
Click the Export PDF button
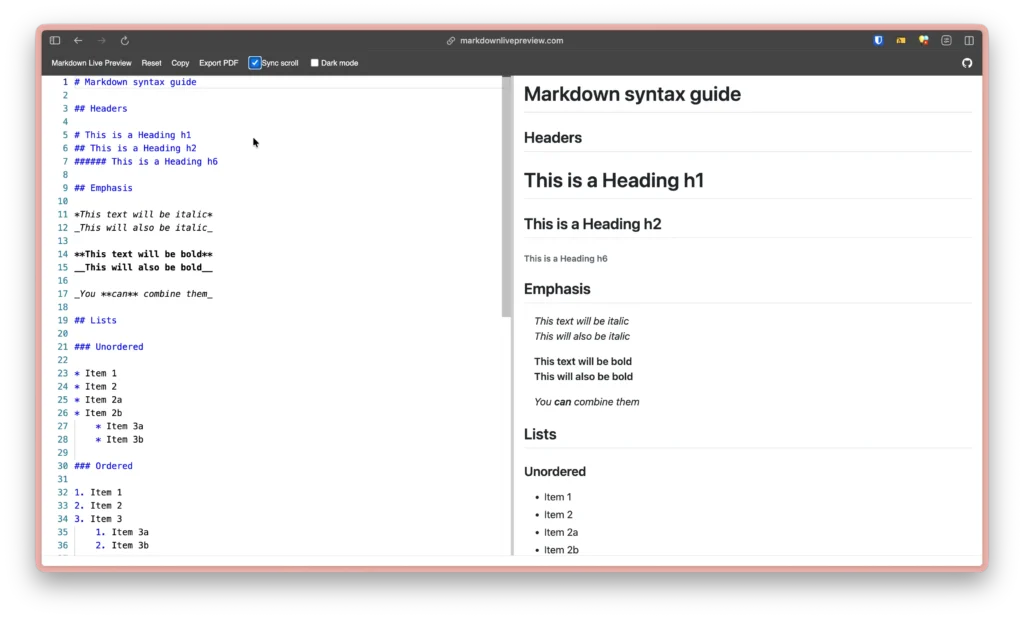[219, 63]
